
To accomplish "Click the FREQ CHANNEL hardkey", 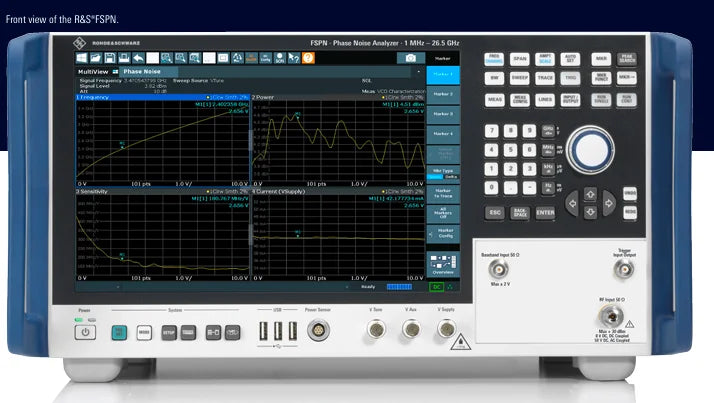I will pos(494,59).
